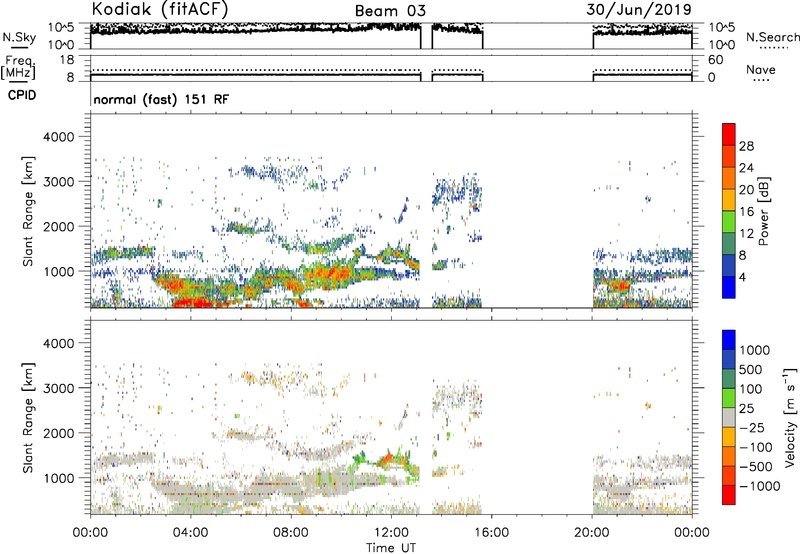
Task: Click the red top of power colorbar
Action: [729, 134]
